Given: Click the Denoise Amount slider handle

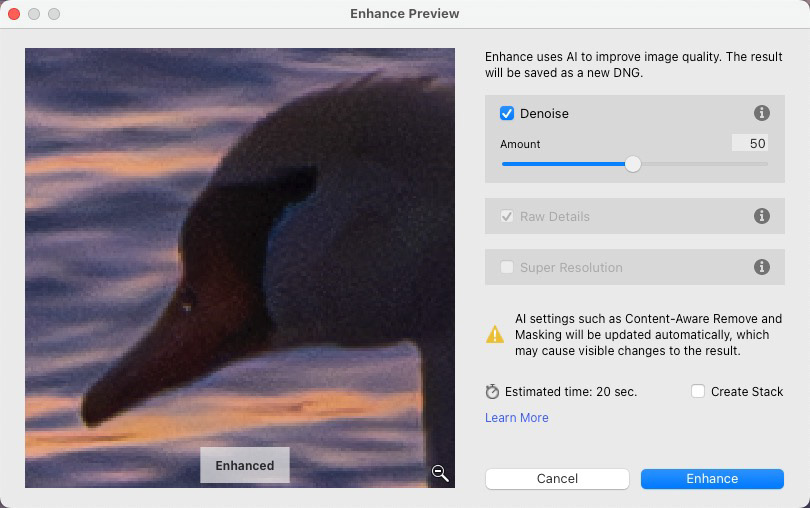Looking at the screenshot, I should (633, 164).
